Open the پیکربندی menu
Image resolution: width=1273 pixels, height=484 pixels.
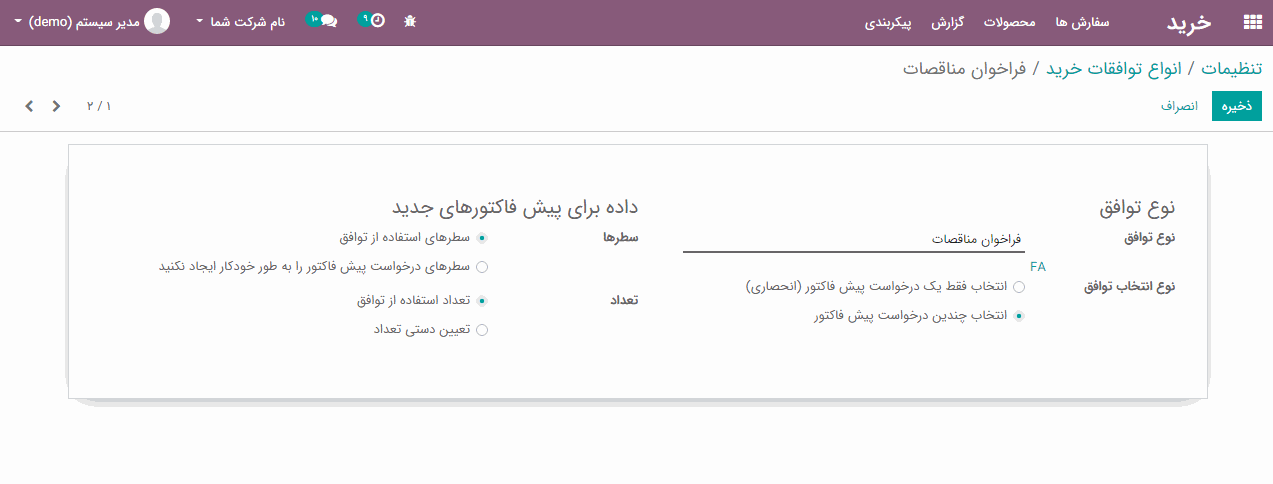tap(889, 21)
